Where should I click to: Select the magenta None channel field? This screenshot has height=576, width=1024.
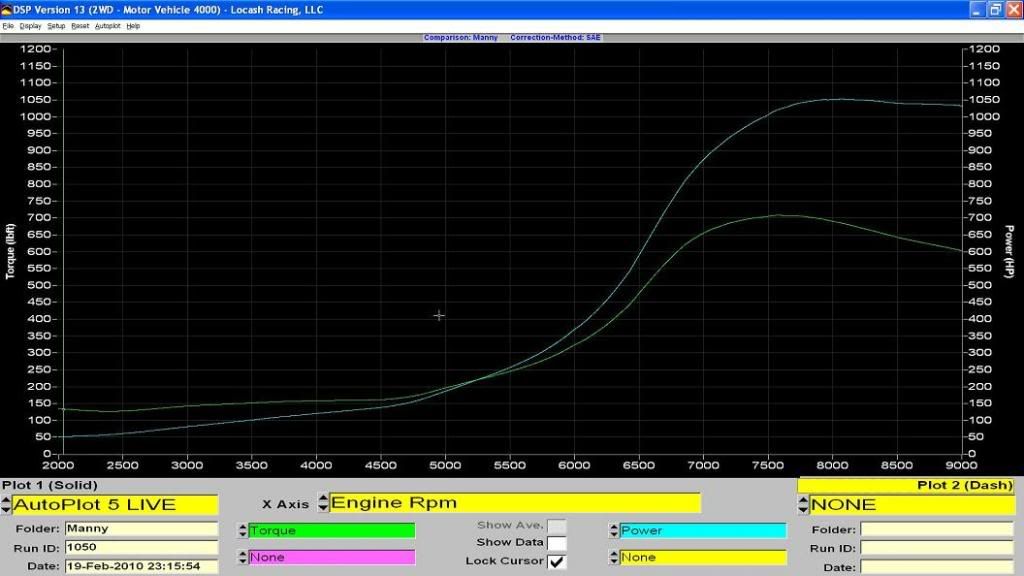tap(332, 557)
